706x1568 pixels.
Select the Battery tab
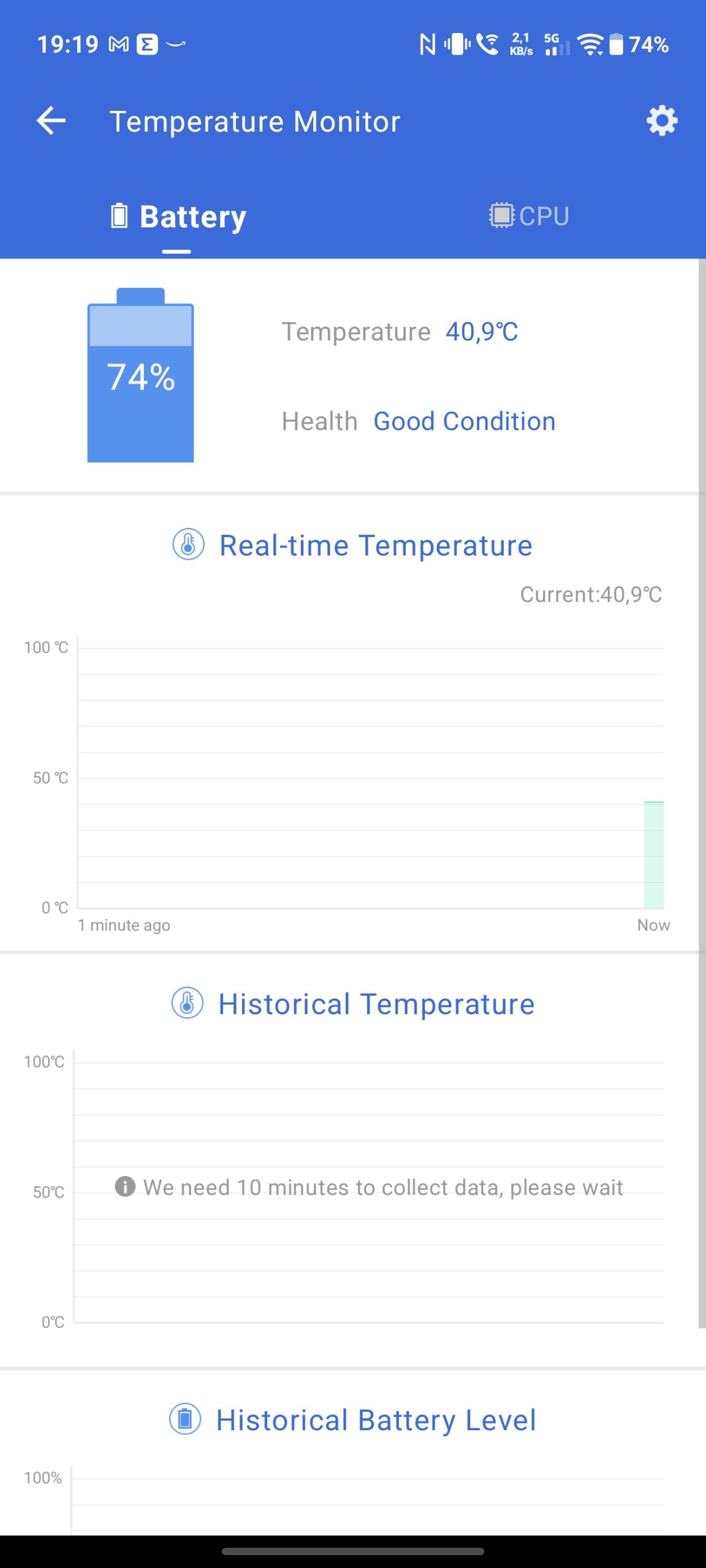pyautogui.click(x=178, y=216)
